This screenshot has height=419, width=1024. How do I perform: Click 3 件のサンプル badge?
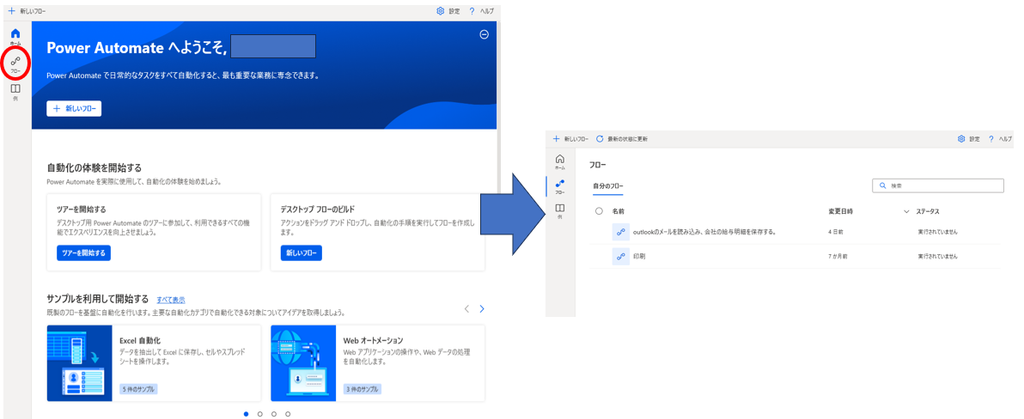pyautogui.click(x=362, y=388)
